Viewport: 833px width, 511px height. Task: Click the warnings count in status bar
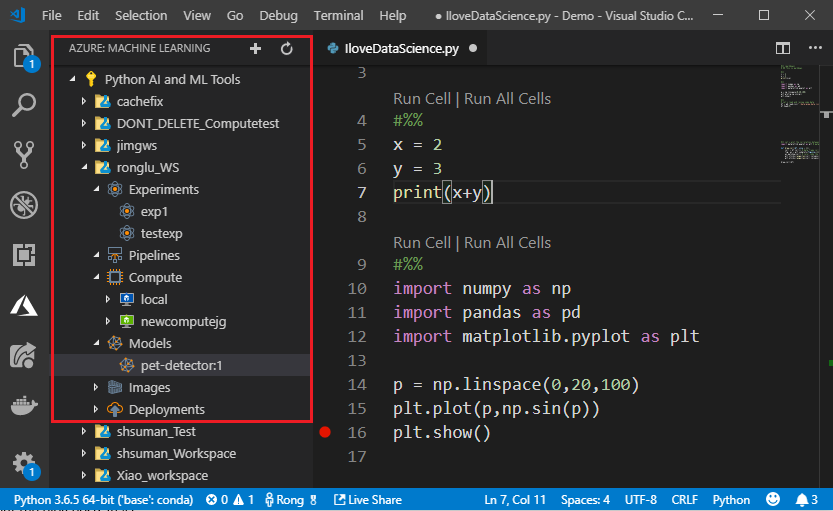pos(244,499)
